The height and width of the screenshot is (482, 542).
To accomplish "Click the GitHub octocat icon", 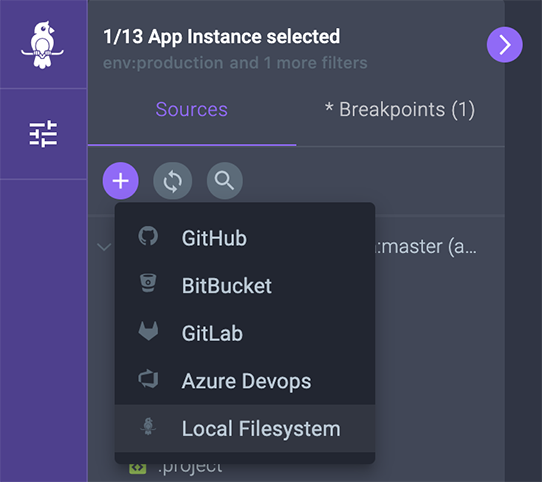I will (x=148, y=237).
